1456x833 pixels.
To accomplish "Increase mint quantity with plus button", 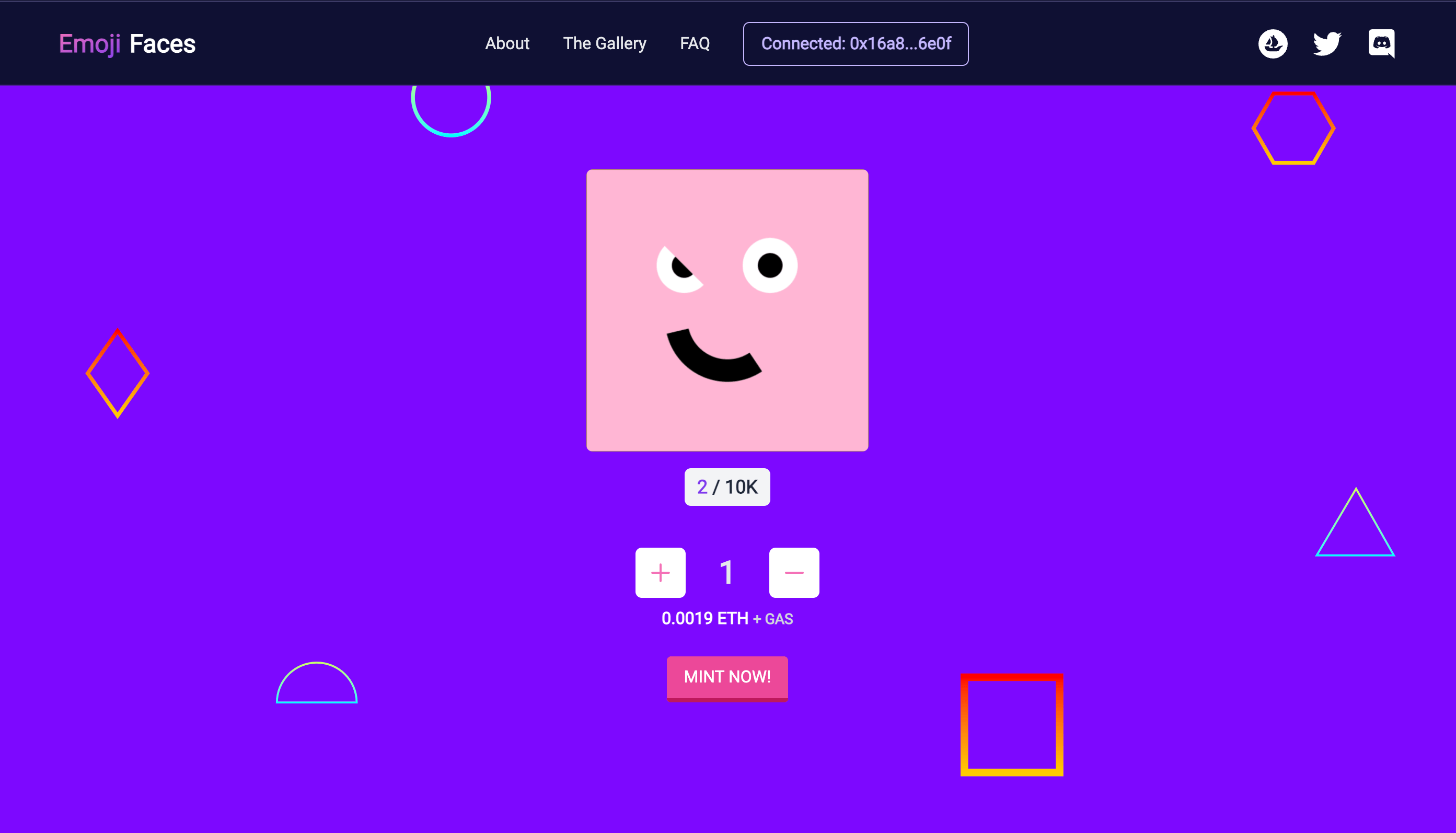I will tap(660, 573).
